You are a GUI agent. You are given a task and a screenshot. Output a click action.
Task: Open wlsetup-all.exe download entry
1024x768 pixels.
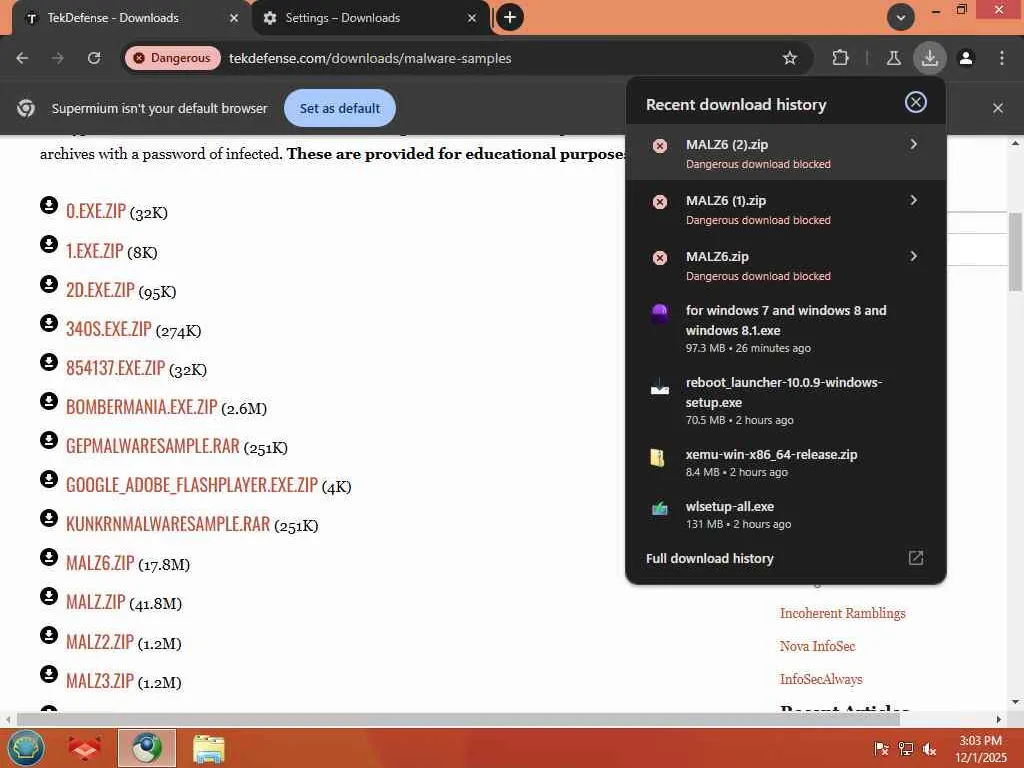[x=786, y=515]
